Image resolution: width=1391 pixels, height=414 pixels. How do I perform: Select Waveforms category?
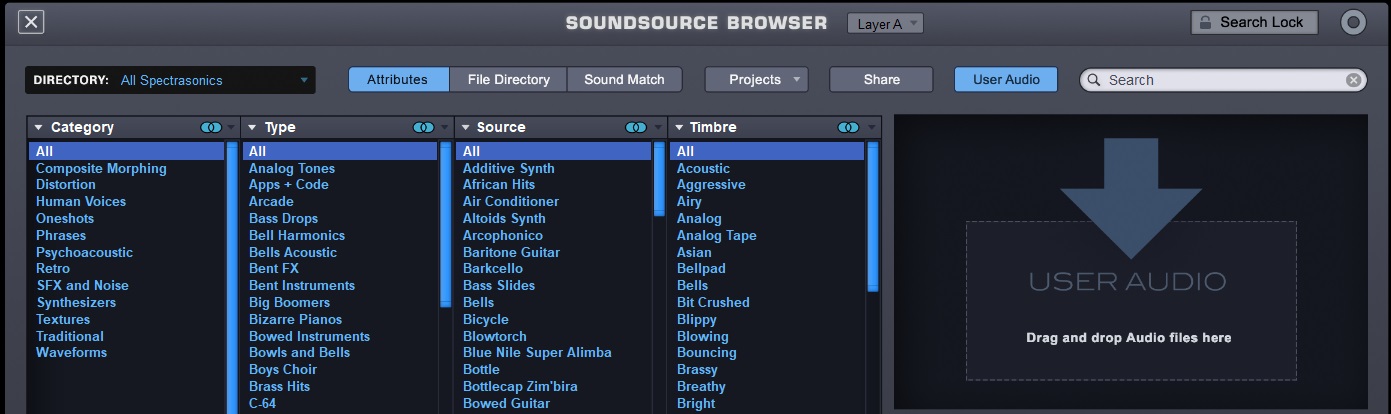click(71, 352)
